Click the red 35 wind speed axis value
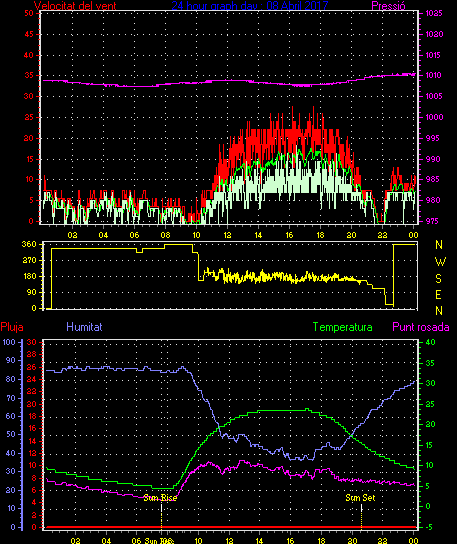This screenshot has width=457, height=544. [29, 75]
